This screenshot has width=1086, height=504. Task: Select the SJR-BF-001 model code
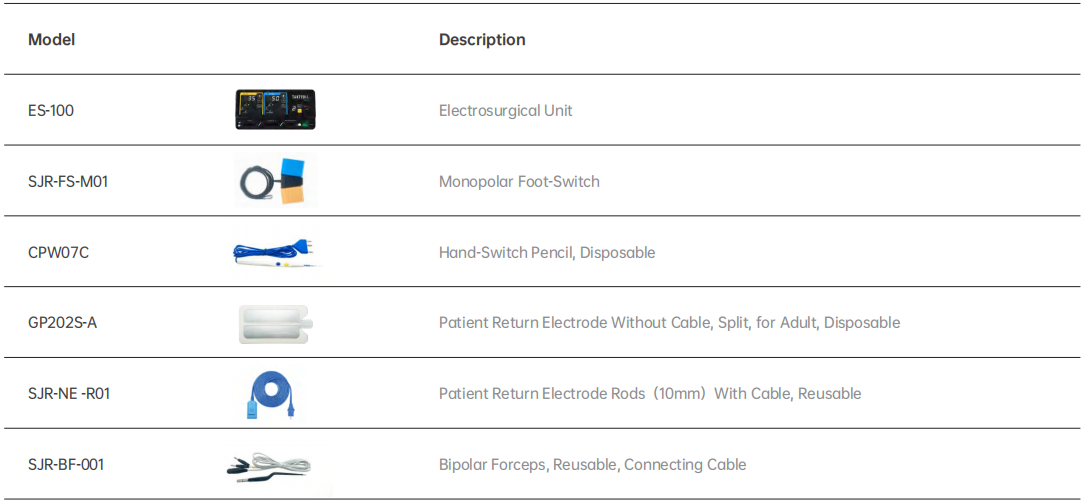pos(66,465)
